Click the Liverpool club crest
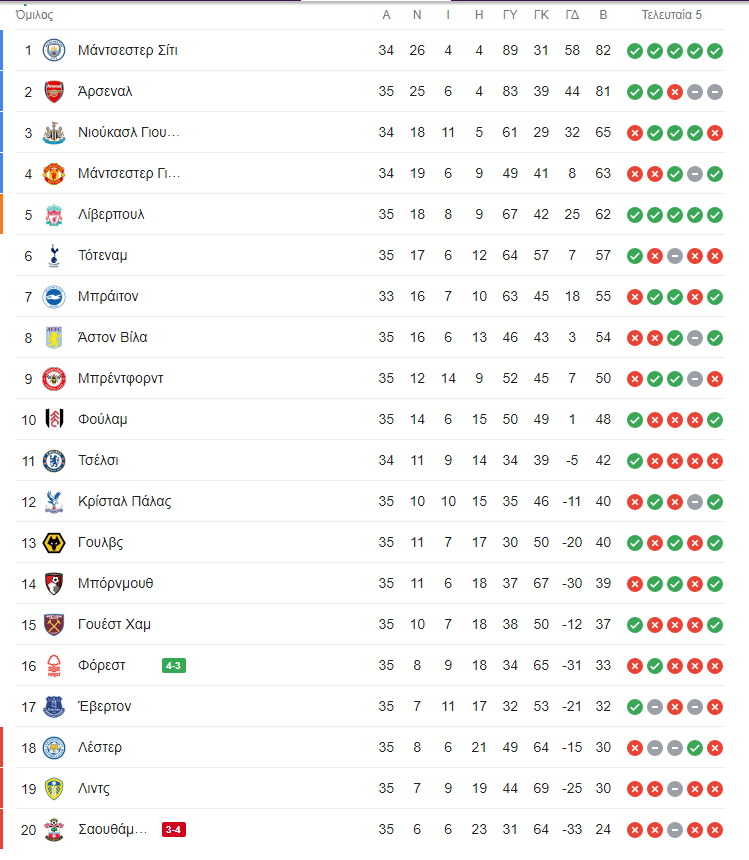749x860 pixels. (54, 214)
